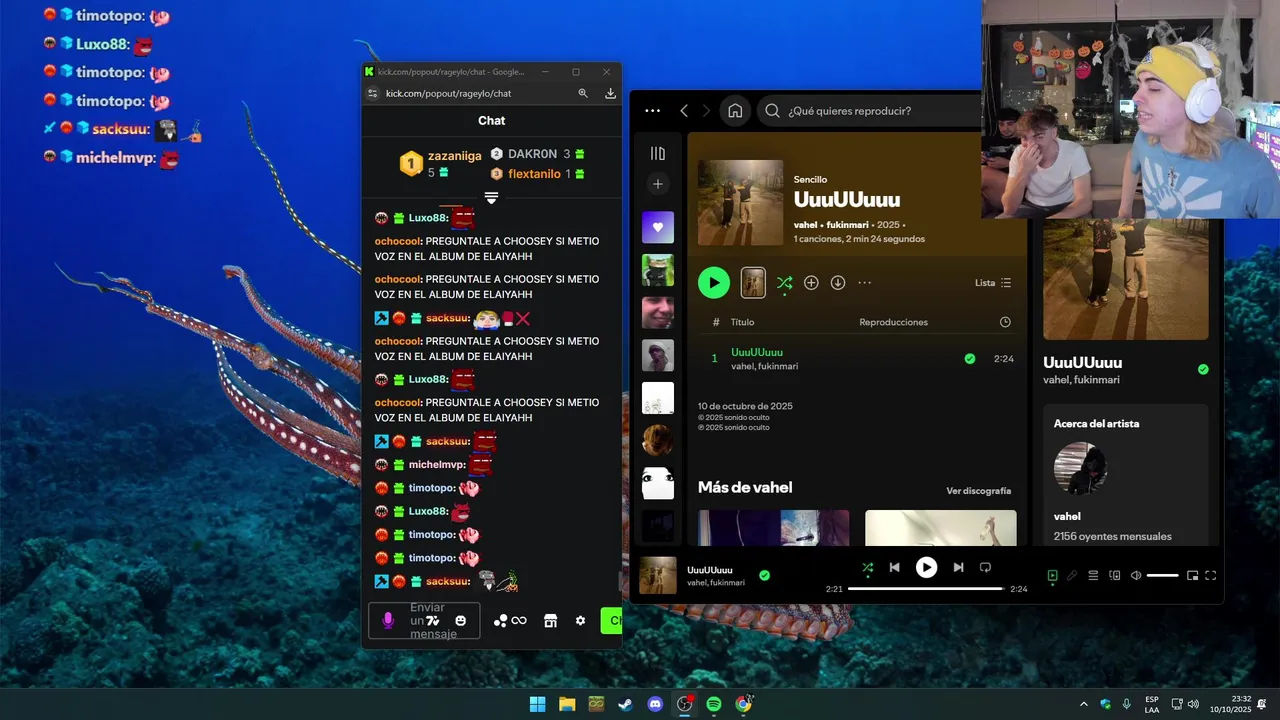Image resolution: width=1280 pixels, height=720 pixels.
Task: Click the create playlist plus icon in Spotify sidebar
Action: tap(657, 184)
